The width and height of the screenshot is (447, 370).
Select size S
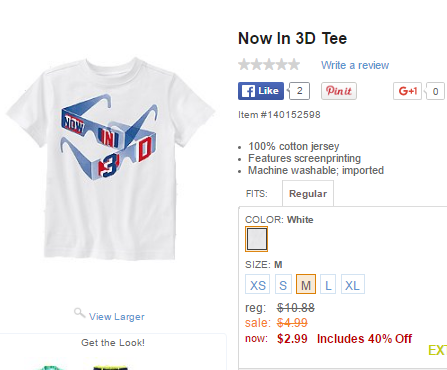[283, 284]
